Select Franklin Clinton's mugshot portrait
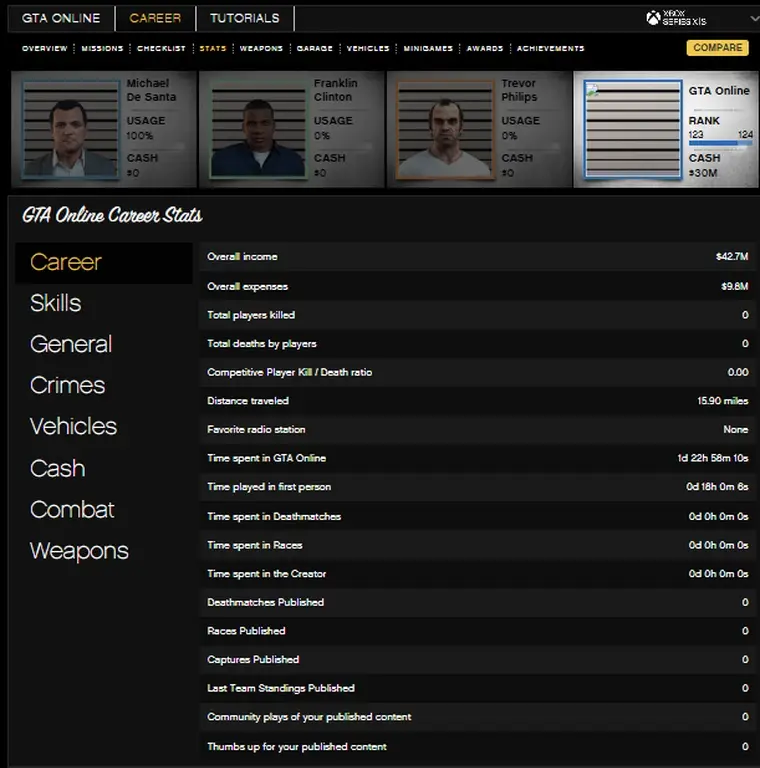760x768 pixels. pos(256,130)
